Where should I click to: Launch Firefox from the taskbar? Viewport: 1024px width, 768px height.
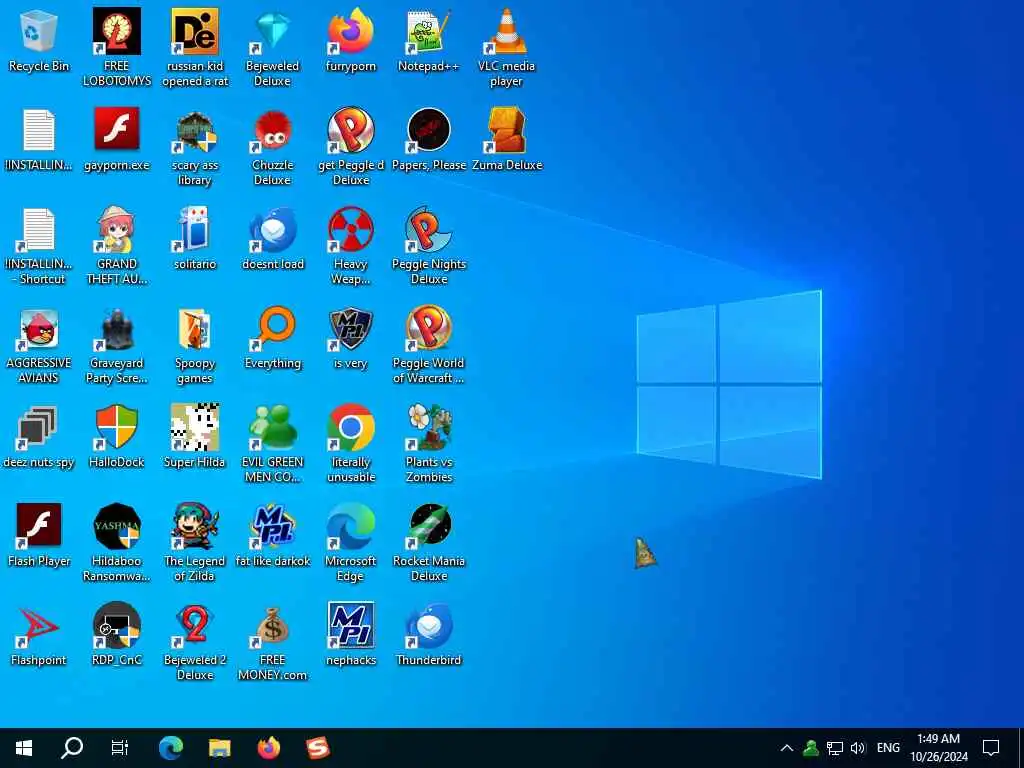[x=268, y=748]
